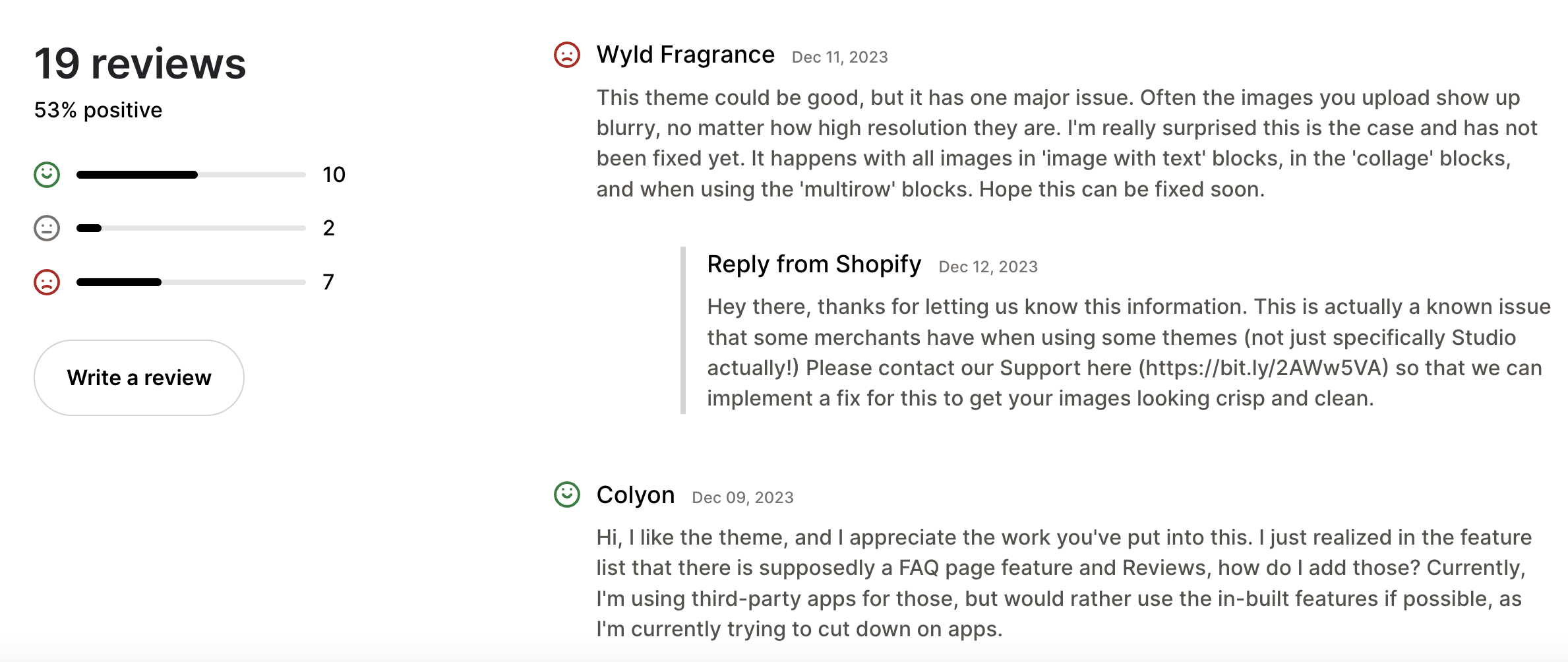Select the red sad face rating filter
Screen dimensions: 1568x662
pos(46,282)
